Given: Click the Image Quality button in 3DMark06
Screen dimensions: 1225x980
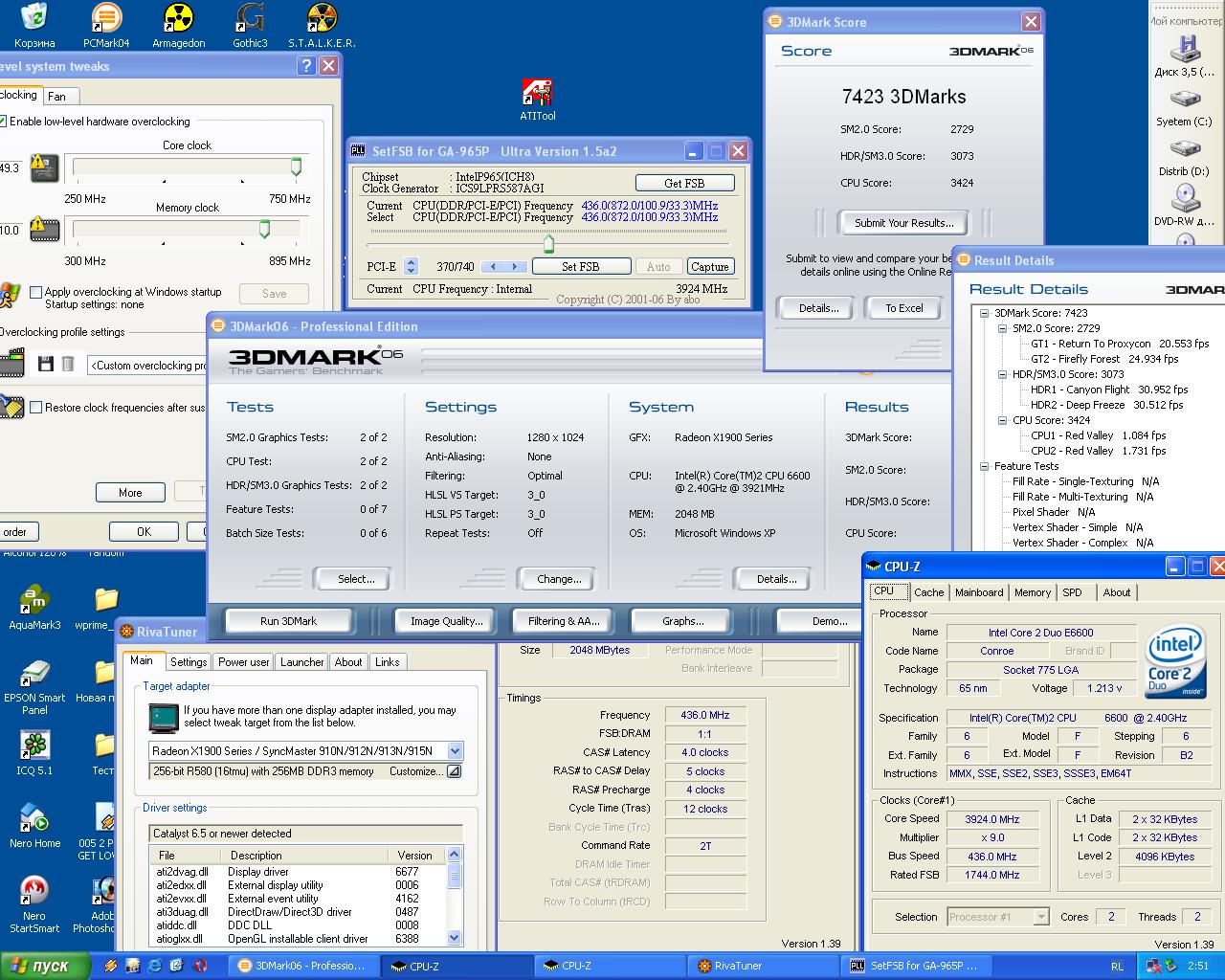Looking at the screenshot, I should pyautogui.click(x=446, y=621).
